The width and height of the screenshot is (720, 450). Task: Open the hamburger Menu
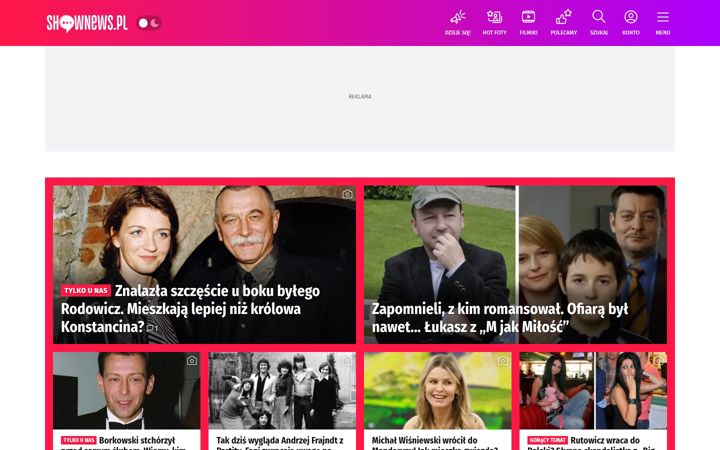point(663,23)
